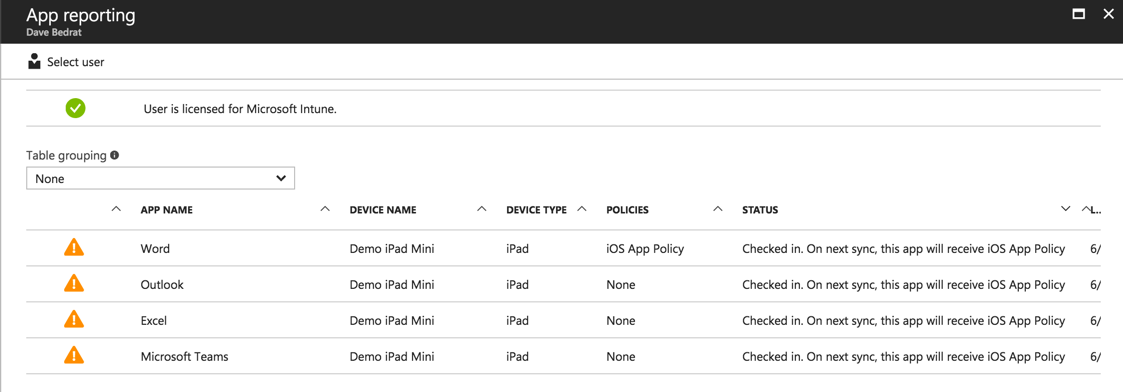
Task: Click User is licensed for Microsoft Intune text
Action: click(x=240, y=110)
